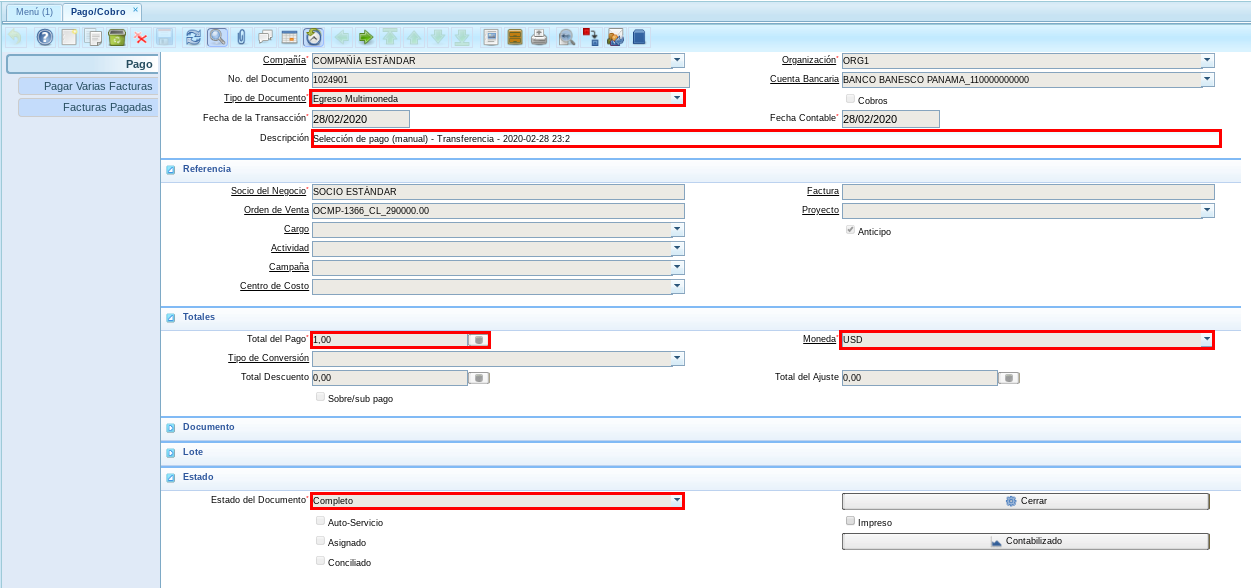The width and height of the screenshot is (1251, 588).
Task: Expand the Lote section
Action: (x=171, y=453)
